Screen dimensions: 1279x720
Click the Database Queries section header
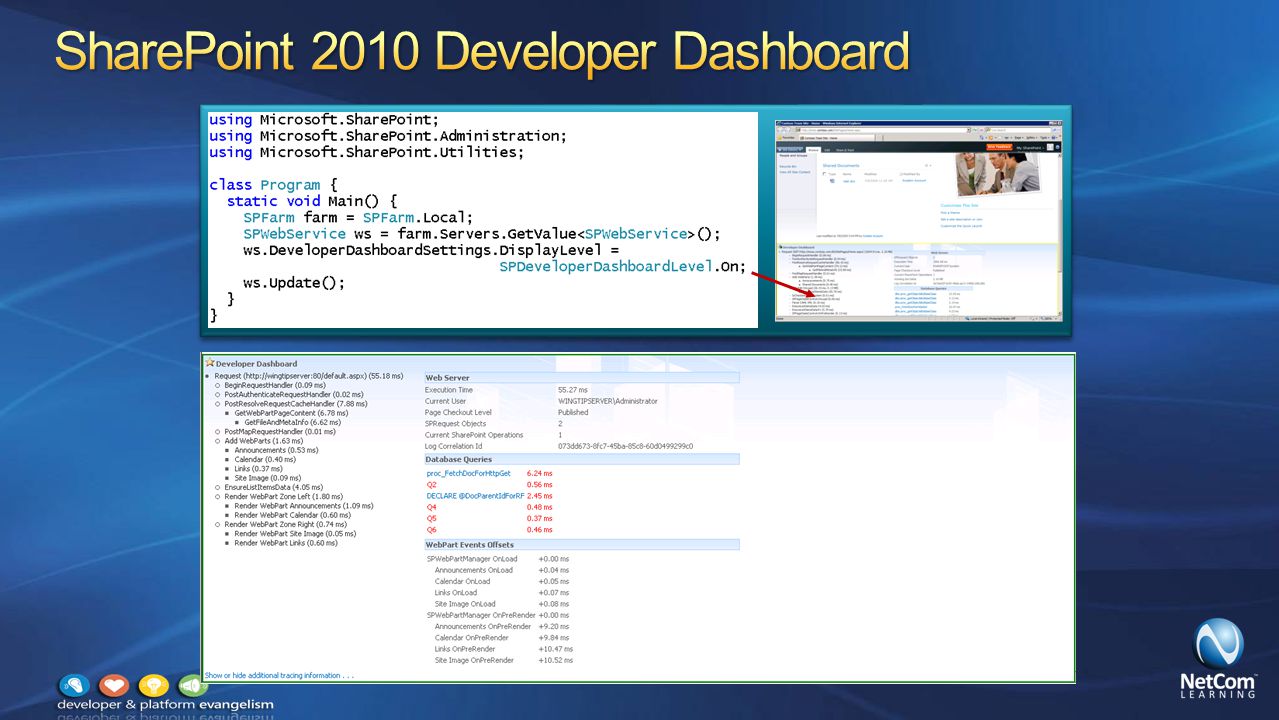[x=581, y=459]
